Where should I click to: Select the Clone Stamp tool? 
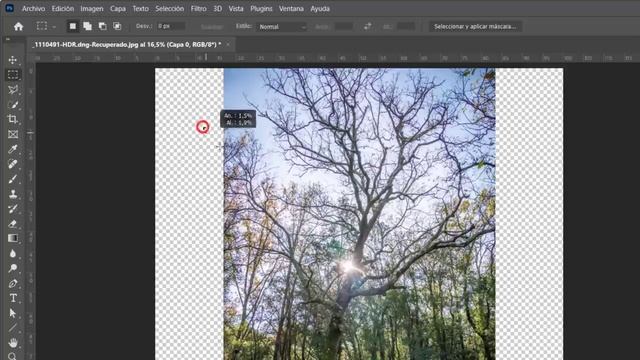(x=13, y=194)
